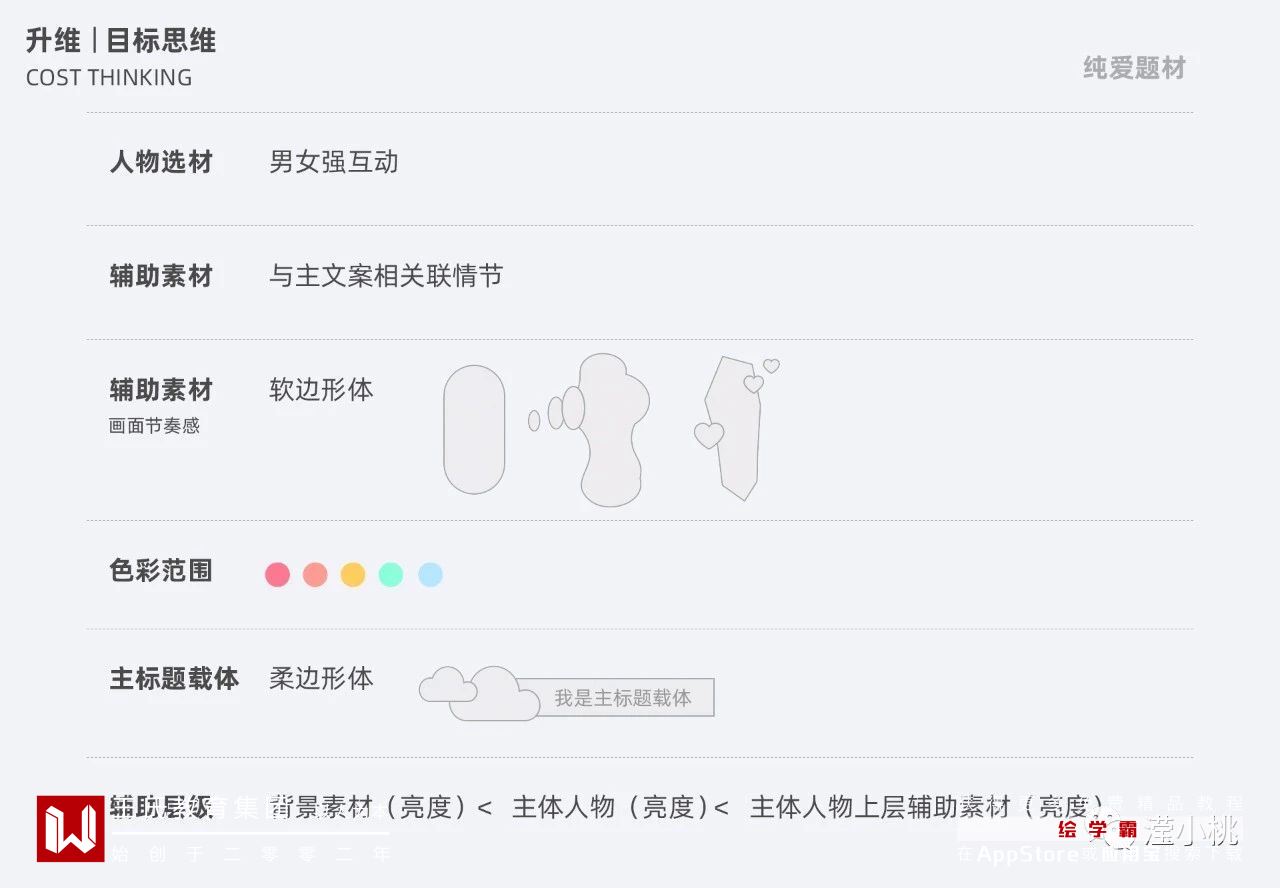Pick the pink color dot
Image resolution: width=1280 pixels, height=888 pixels.
(x=277, y=574)
